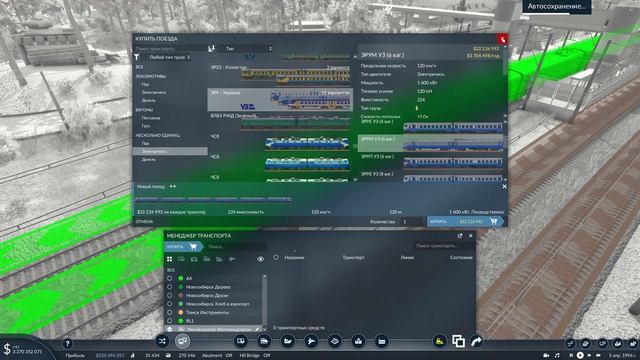
Task: Sort by the Состояние column header
Action: (461, 258)
